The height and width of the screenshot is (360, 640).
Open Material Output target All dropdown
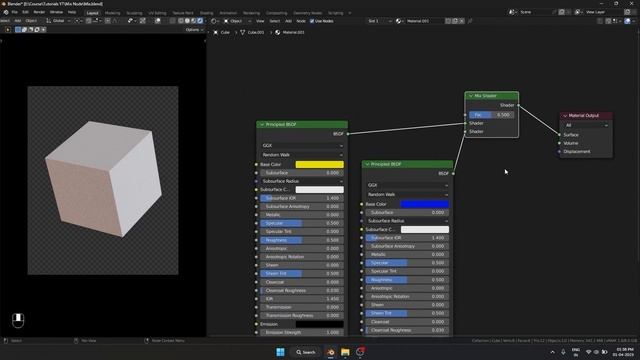(x=586, y=125)
